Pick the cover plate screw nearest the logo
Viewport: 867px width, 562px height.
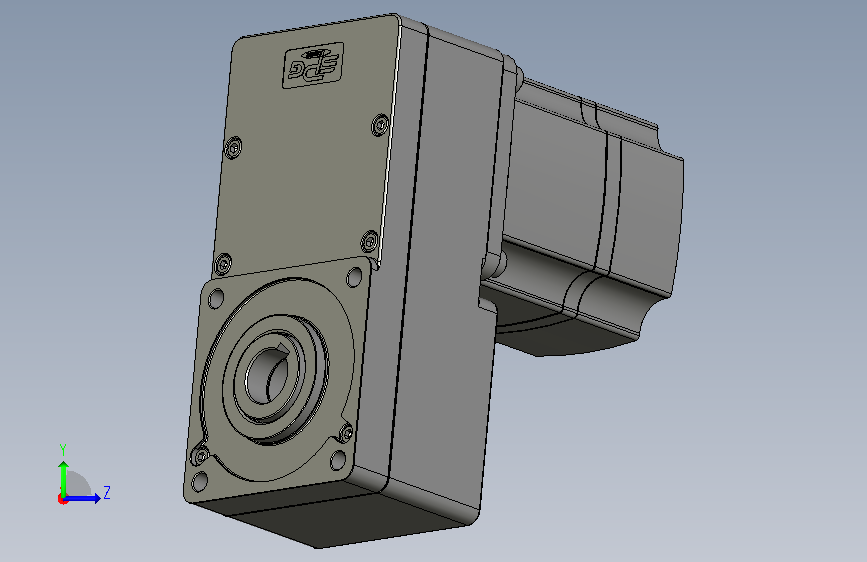[x=380, y=125]
